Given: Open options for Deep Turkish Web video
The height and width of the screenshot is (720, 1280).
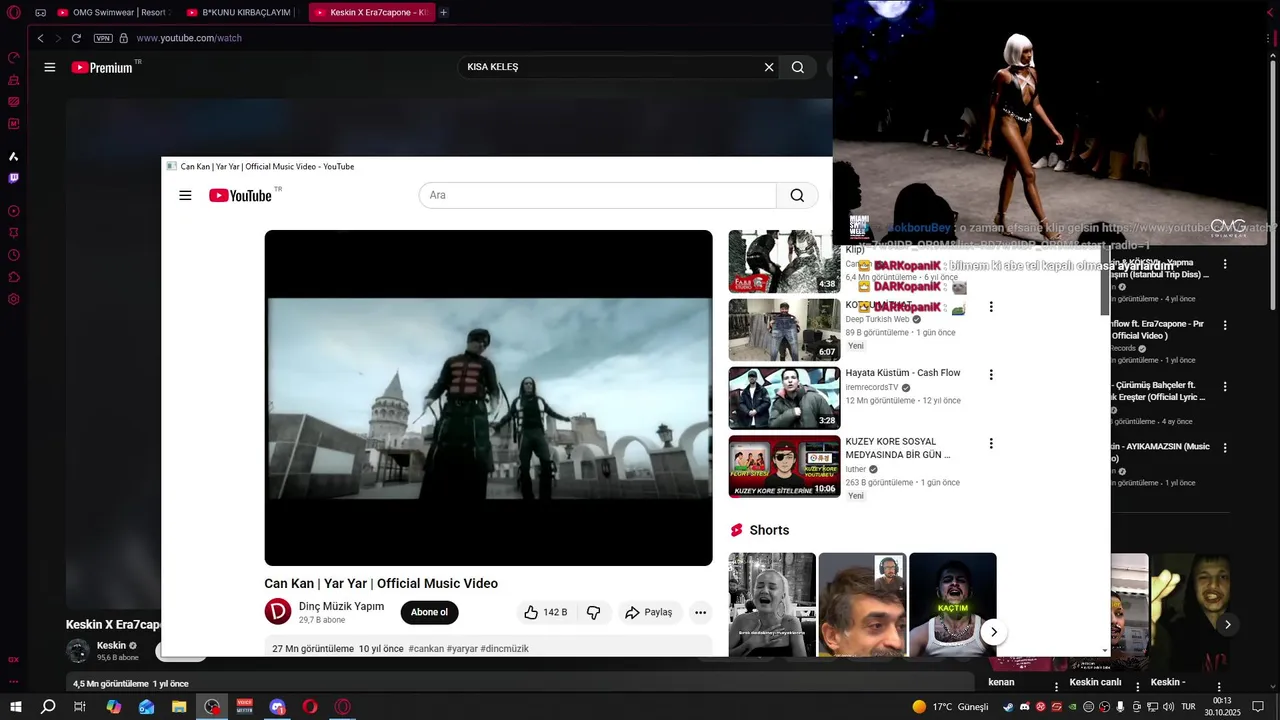Looking at the screenshot, I should click(991, 307).
